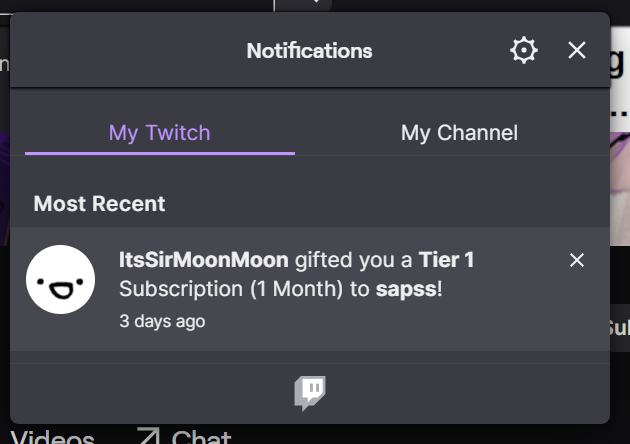Viewport: 630px width, 444px height.
Task: Click the bold 'Tier 1' text
Action: click(x=446, y=261)
